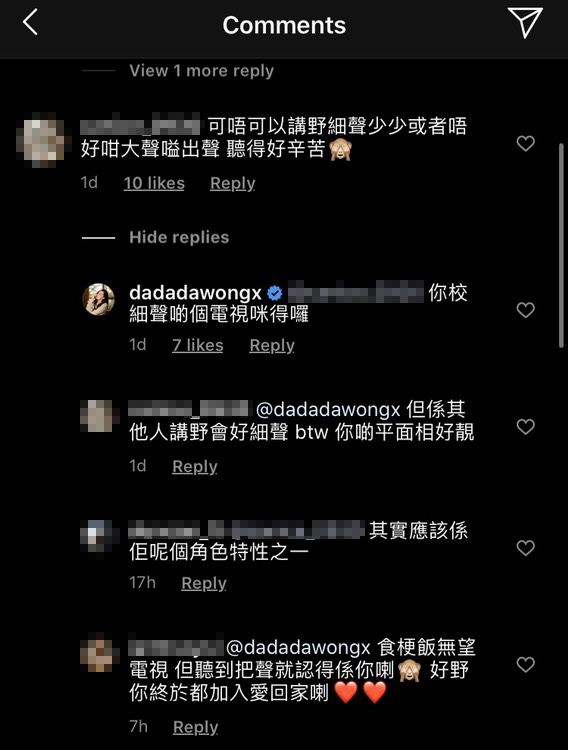Screen dimensions: 568x750
Task: Heart the reply posted 7h ago
Action: coord(525,664)
